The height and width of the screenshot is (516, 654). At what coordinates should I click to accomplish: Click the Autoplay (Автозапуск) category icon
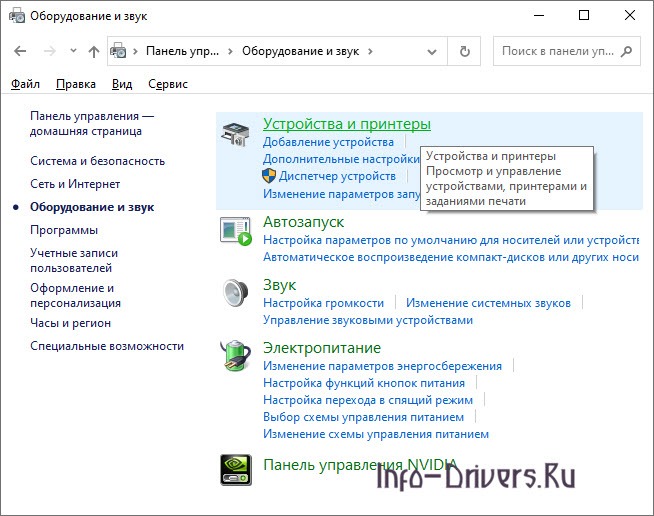(x=236, y=230)
